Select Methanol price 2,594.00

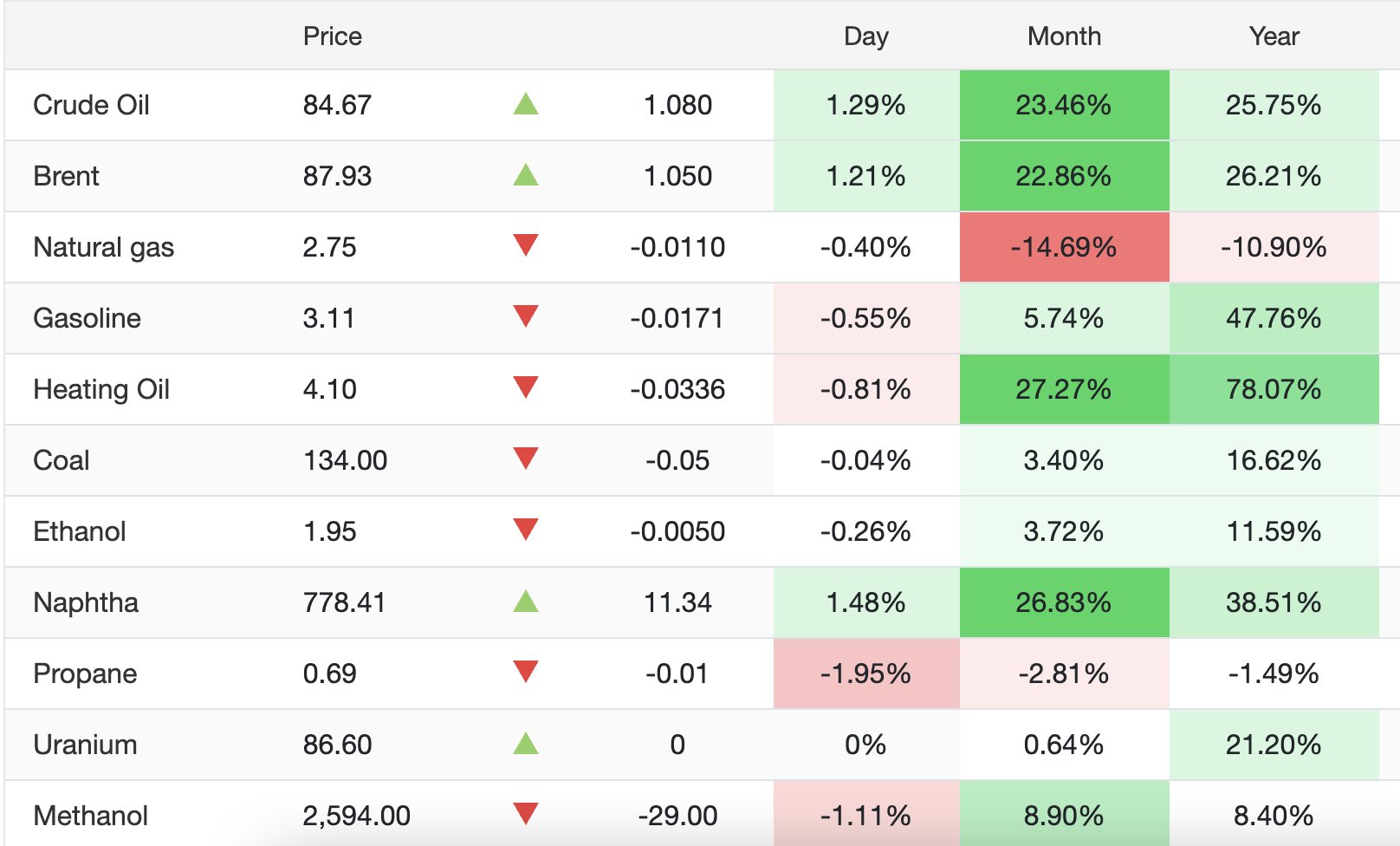356,816
